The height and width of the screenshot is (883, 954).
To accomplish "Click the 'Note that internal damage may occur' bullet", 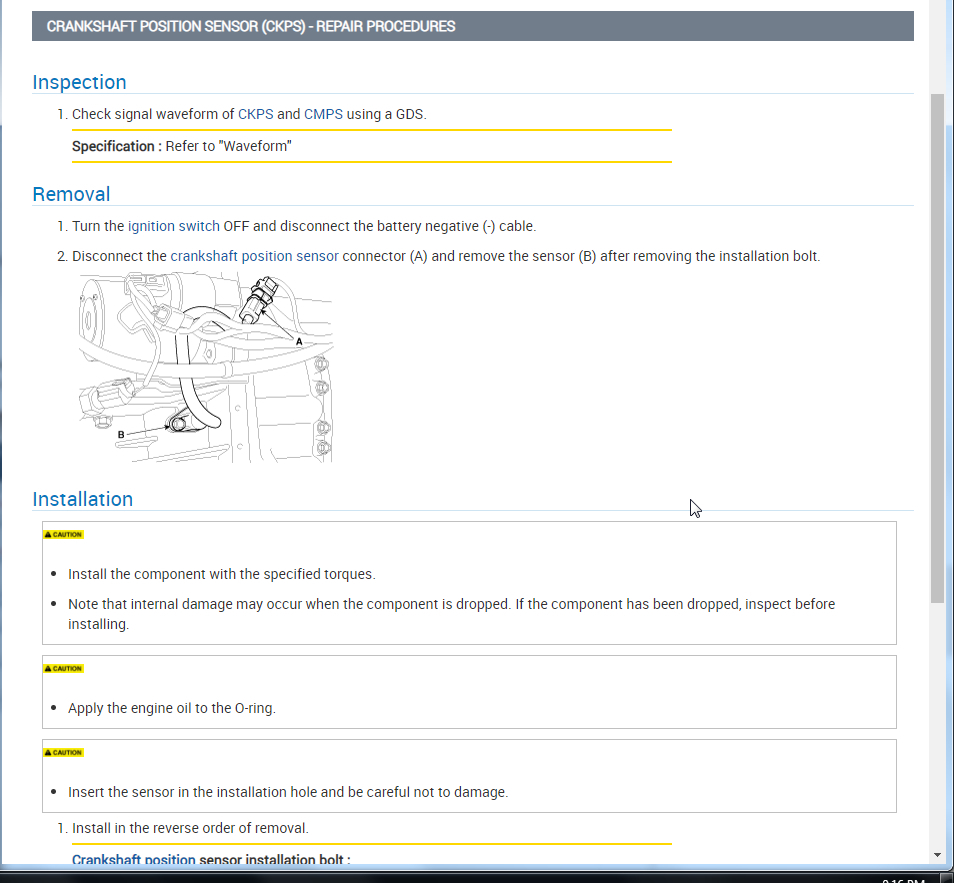I will 451,614.
